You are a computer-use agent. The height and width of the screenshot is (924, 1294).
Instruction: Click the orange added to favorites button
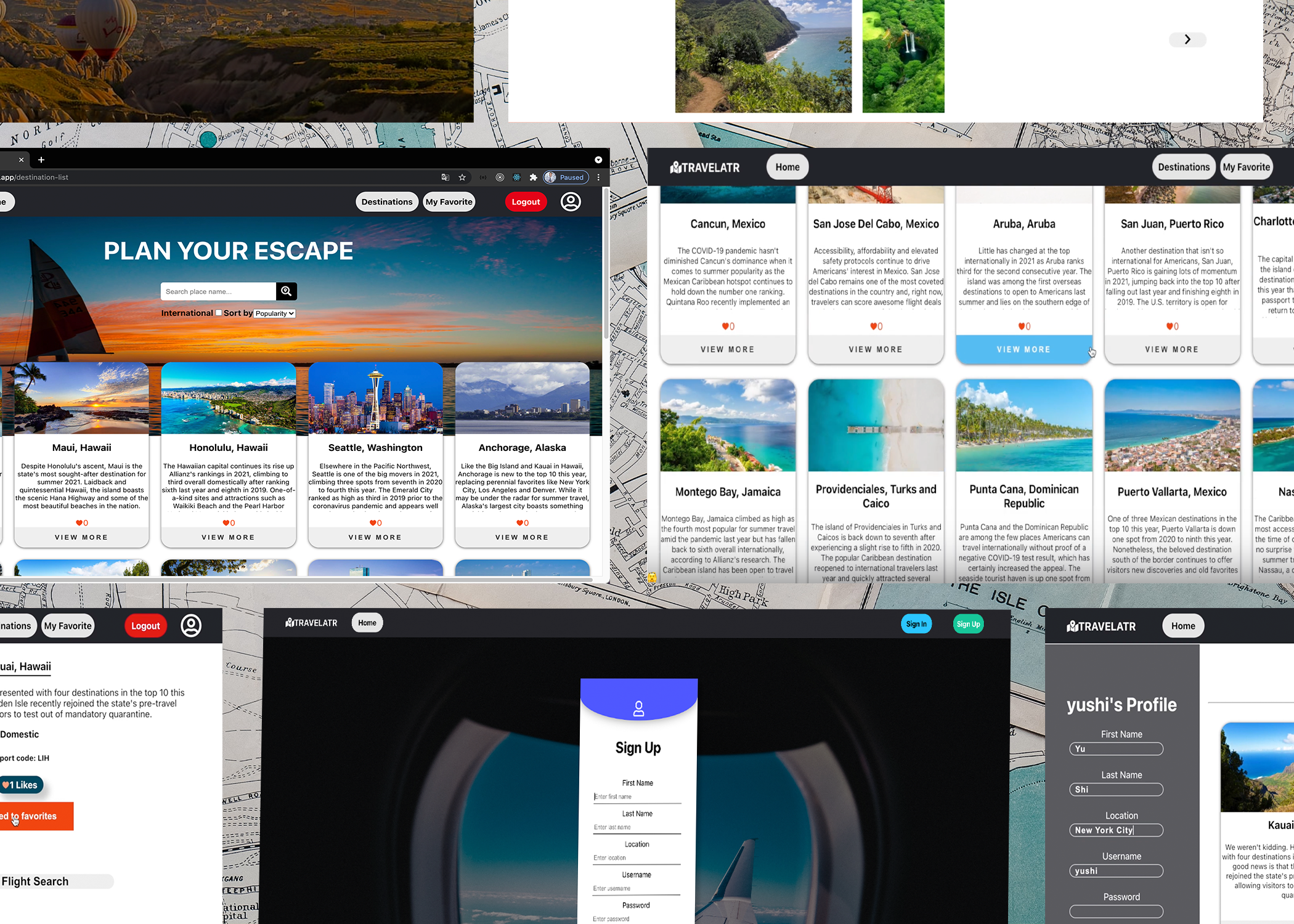tap(36, 816)
